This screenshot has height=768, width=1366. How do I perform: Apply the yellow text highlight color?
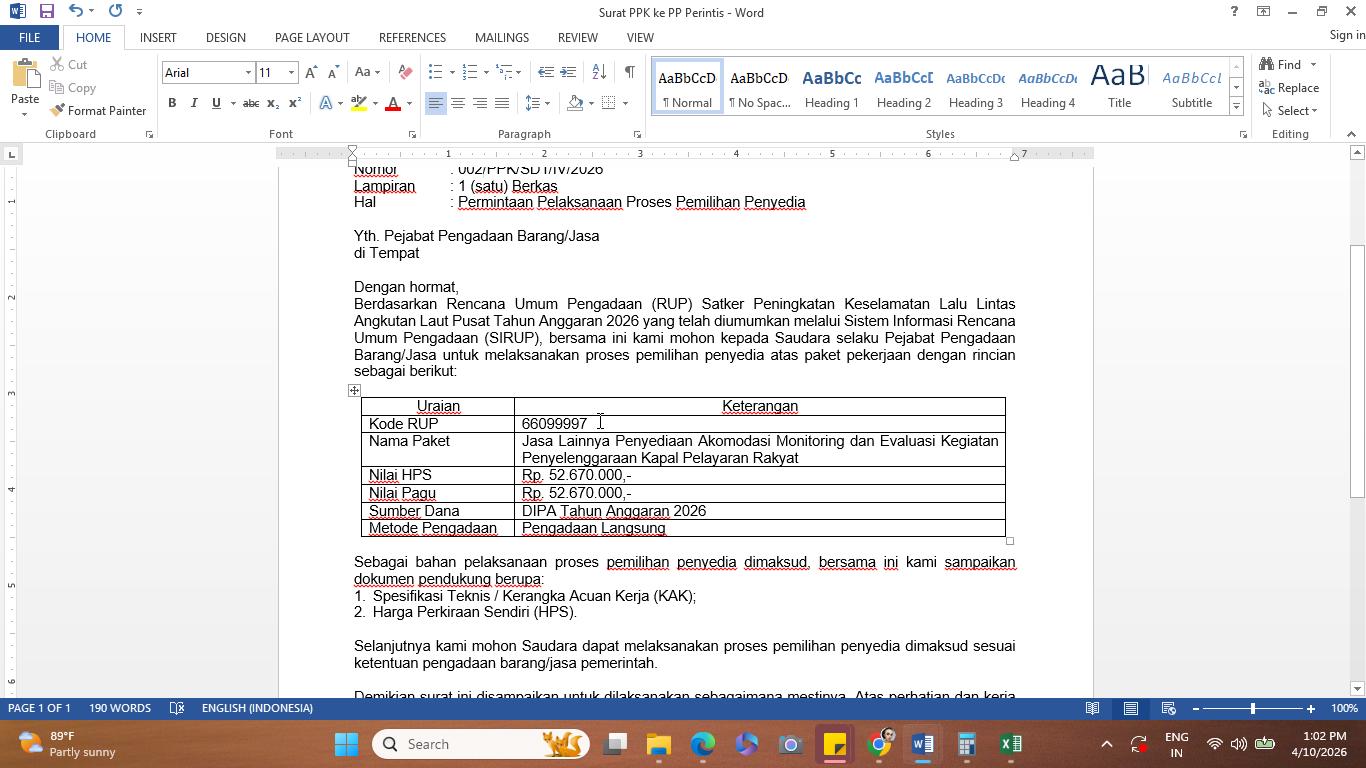pyautogui.click(x=359, y=103)
